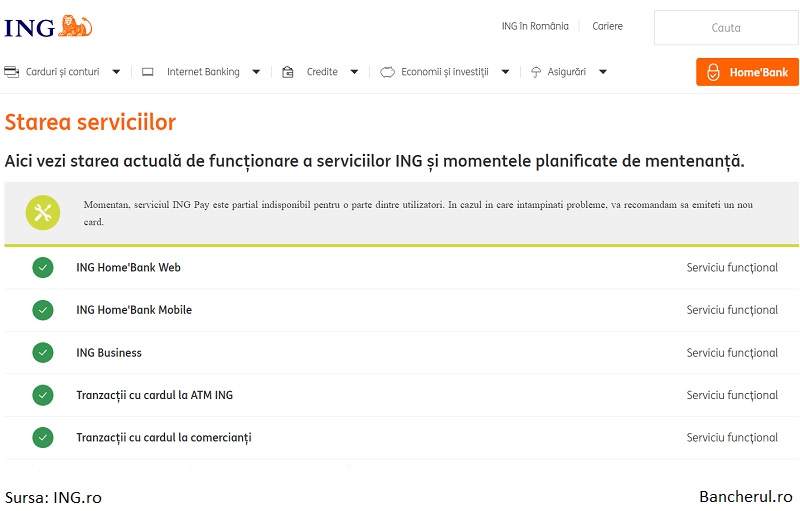Image resolution: width=800 pixels, height=511 pixels.
Task: Click the piggy bank icon beside Economii și investiții
Action: point(387,72)
